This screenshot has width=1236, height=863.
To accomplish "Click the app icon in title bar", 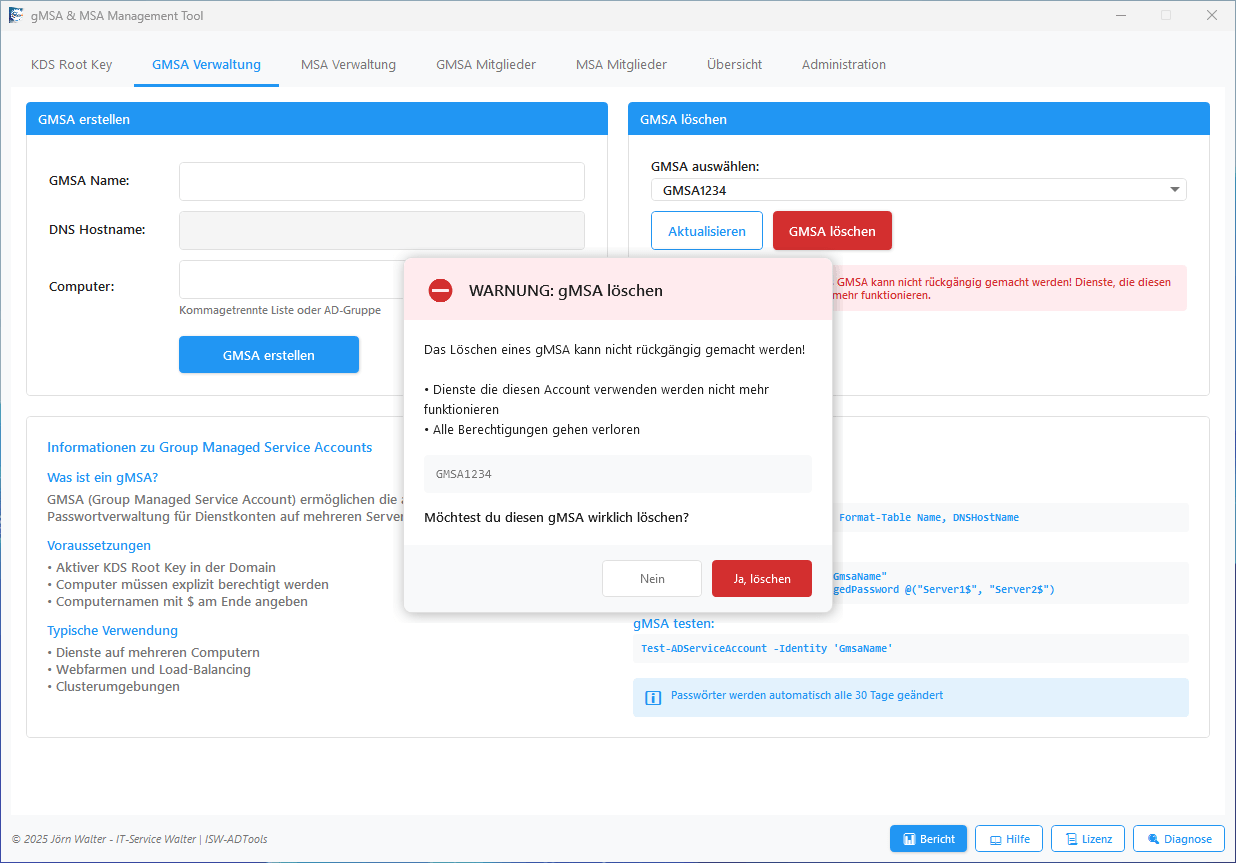I will point(16,16).
